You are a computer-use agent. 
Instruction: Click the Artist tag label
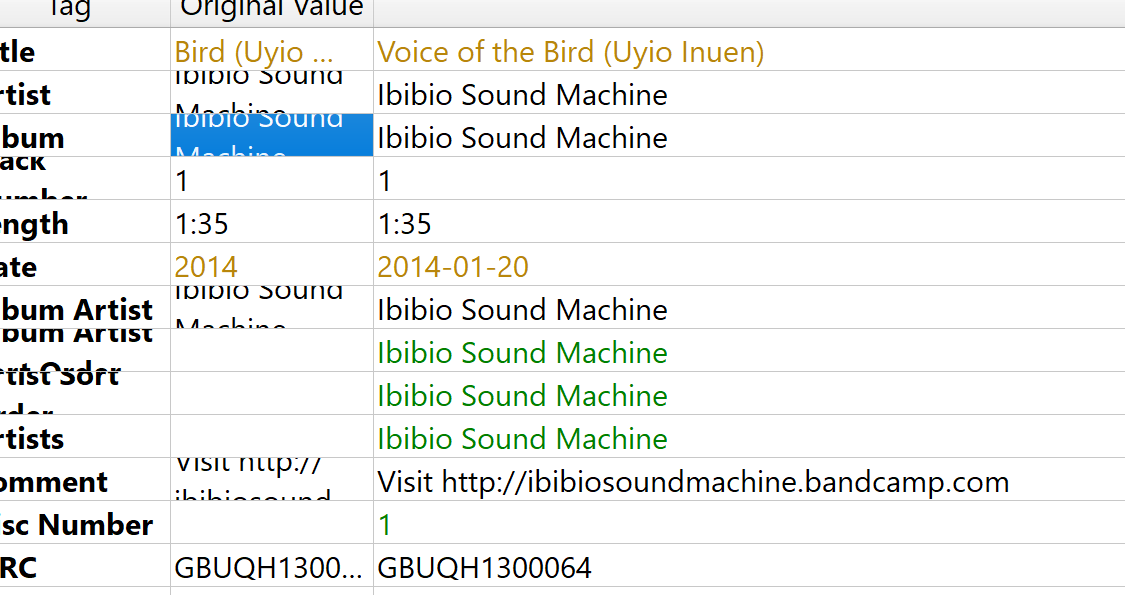point(25,95)
